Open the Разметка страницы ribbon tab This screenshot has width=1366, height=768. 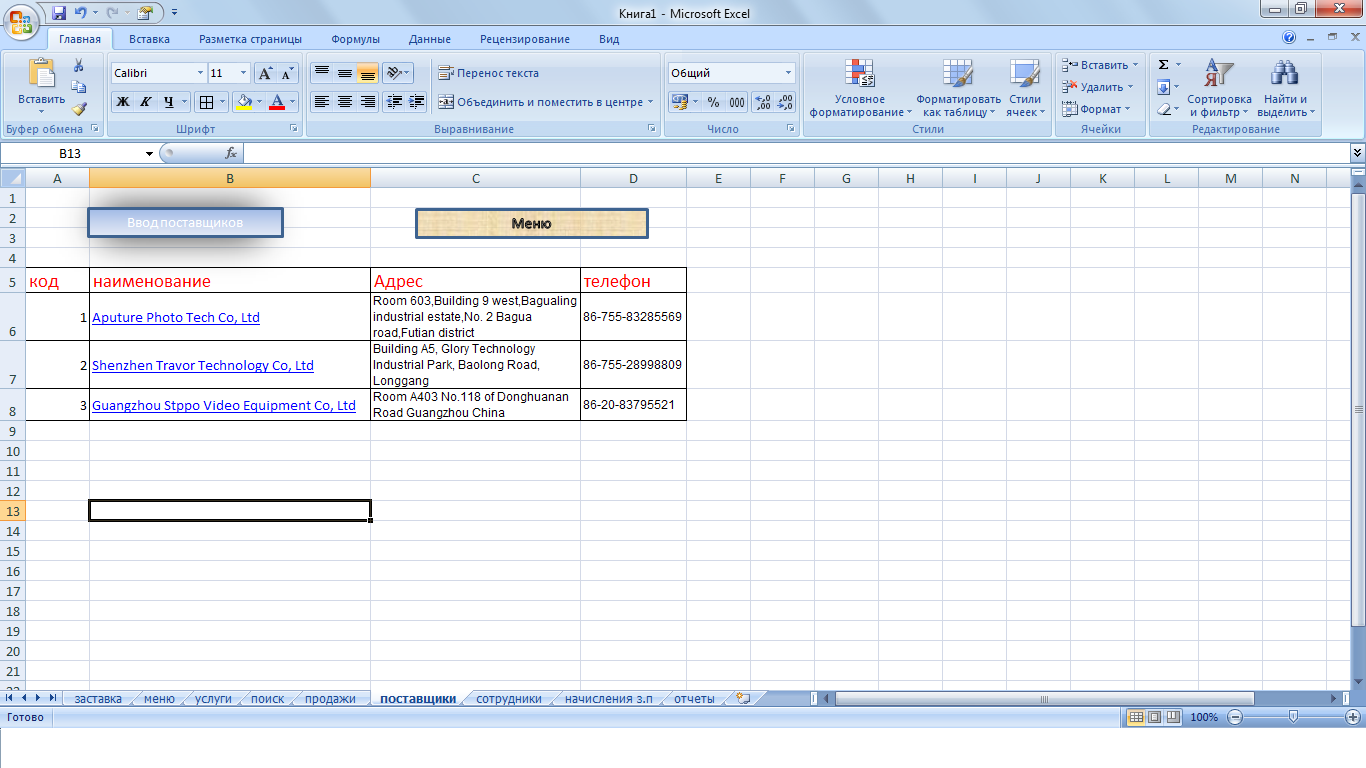250,39
